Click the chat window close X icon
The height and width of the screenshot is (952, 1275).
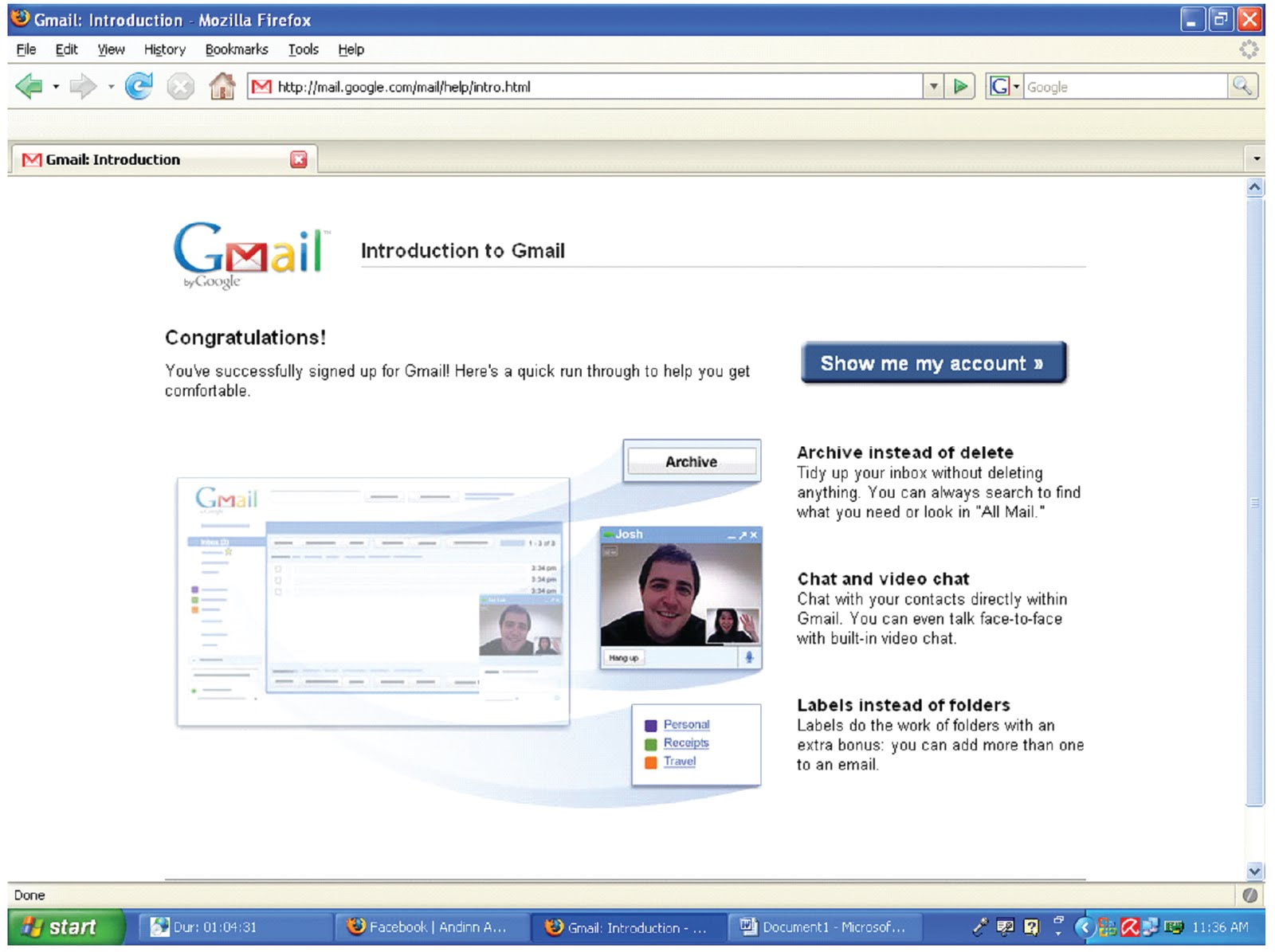click(753, 535)
